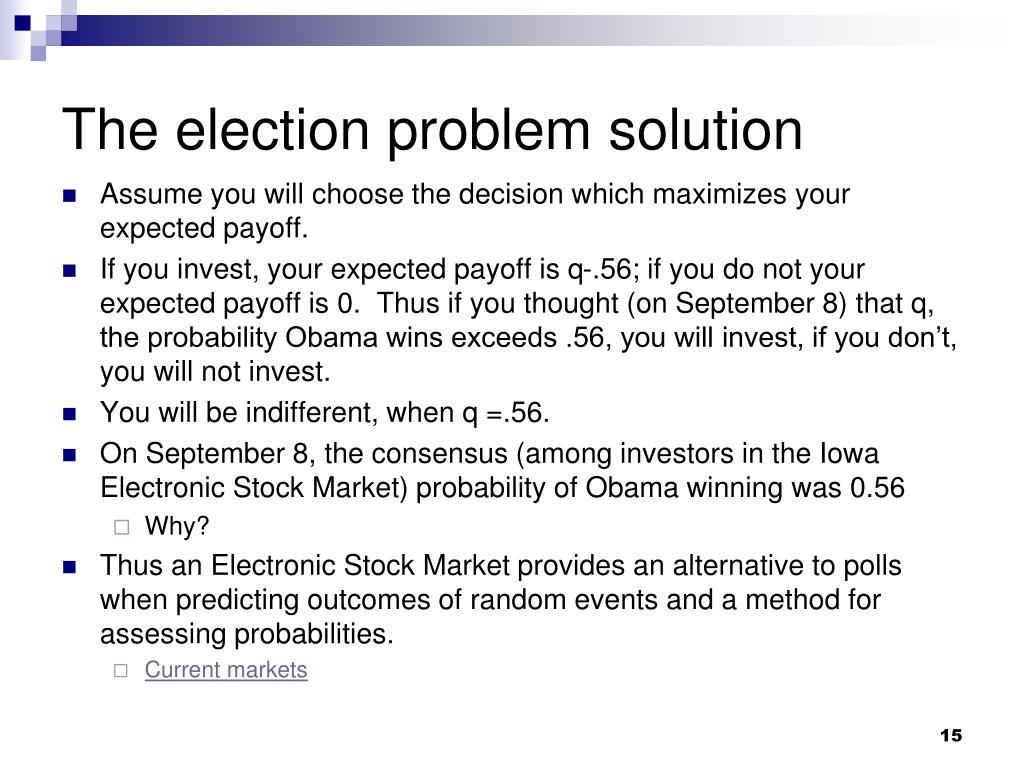Click the blue bullet before 'On September 8'

click(69, 455)
